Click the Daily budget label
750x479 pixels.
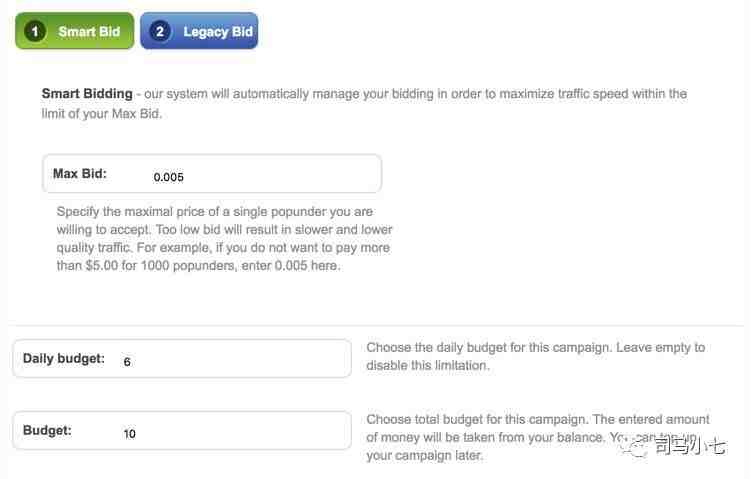coord(64,358)
